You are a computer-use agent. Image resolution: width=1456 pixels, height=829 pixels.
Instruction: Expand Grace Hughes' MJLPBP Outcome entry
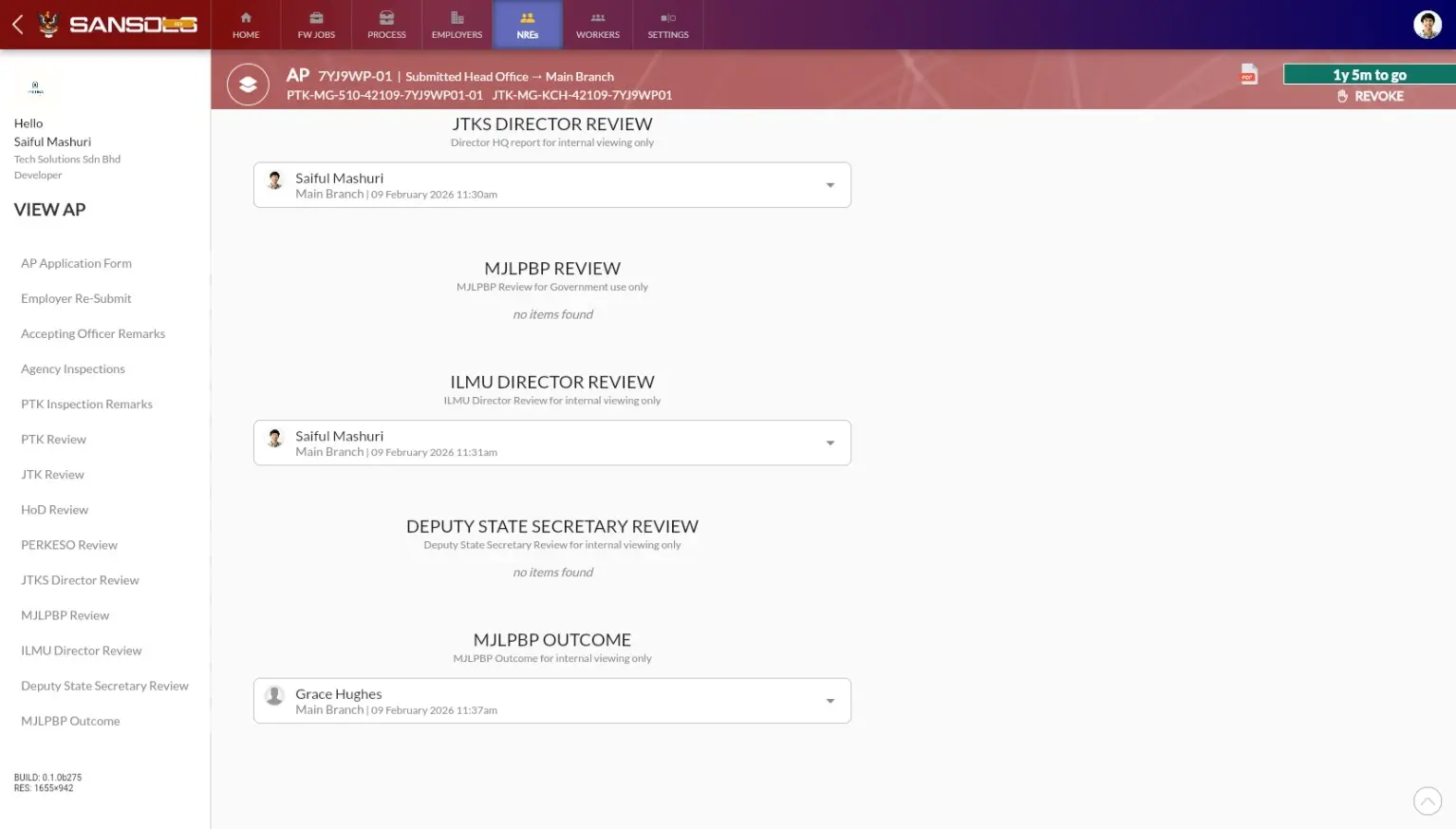552,701
